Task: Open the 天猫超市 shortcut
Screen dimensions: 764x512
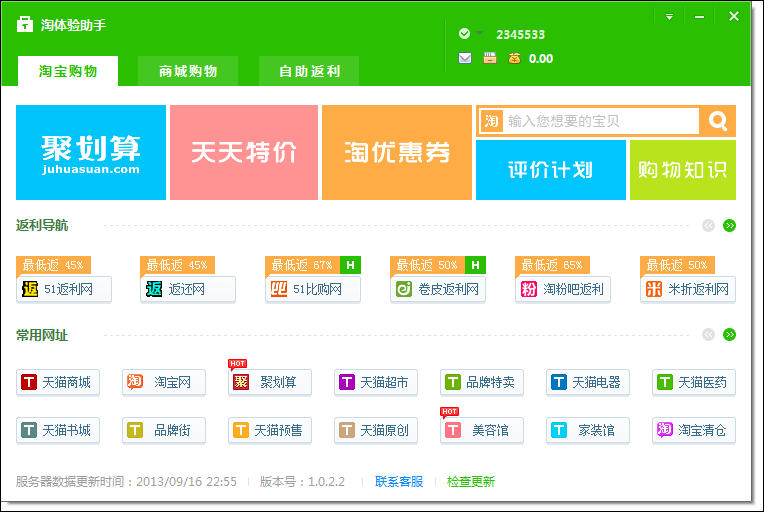Action: 376,382
